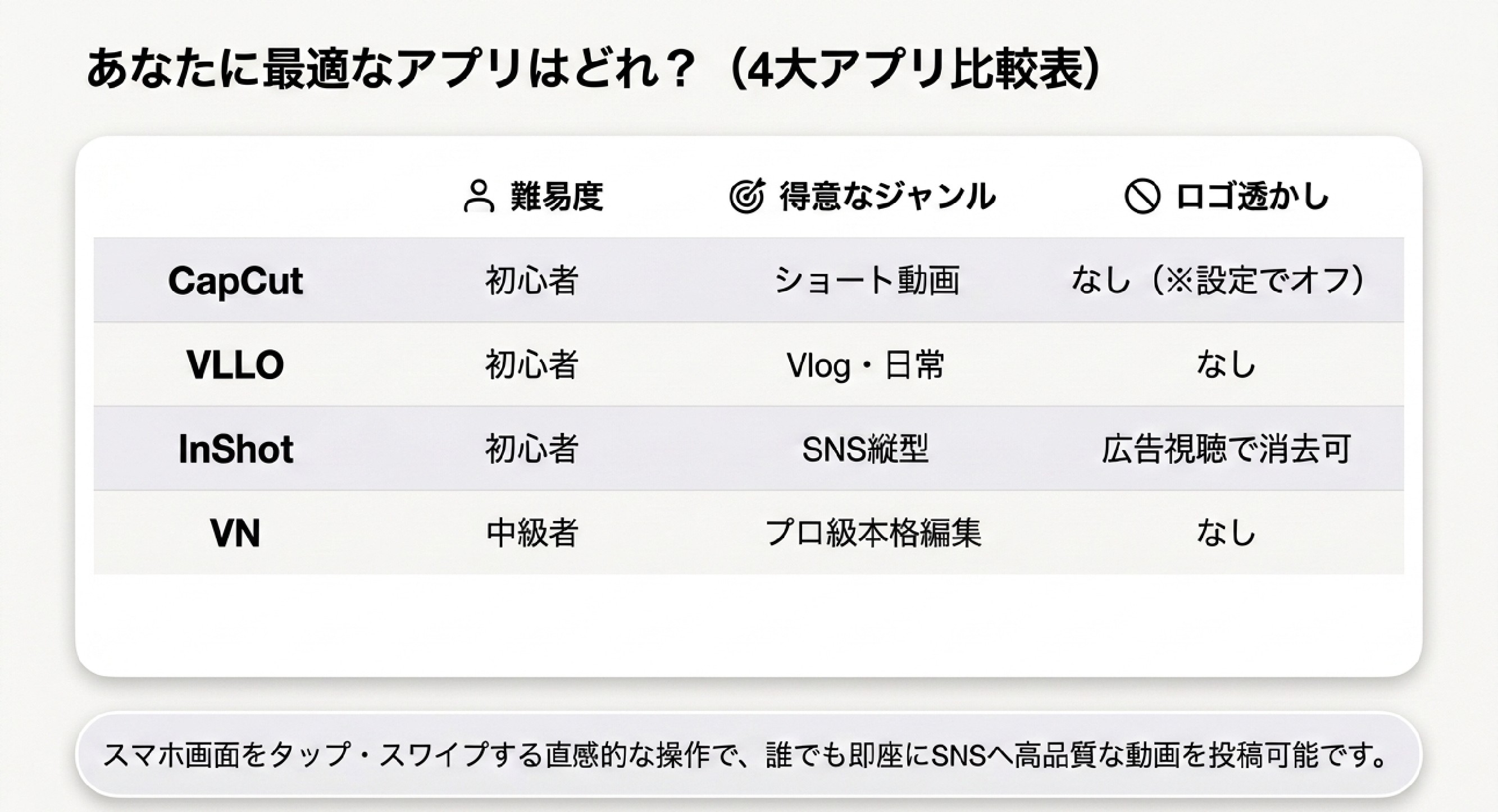Click the VLLO row label
The height and width of the screenshot is (812, 1498).
(x=235, y=365)
